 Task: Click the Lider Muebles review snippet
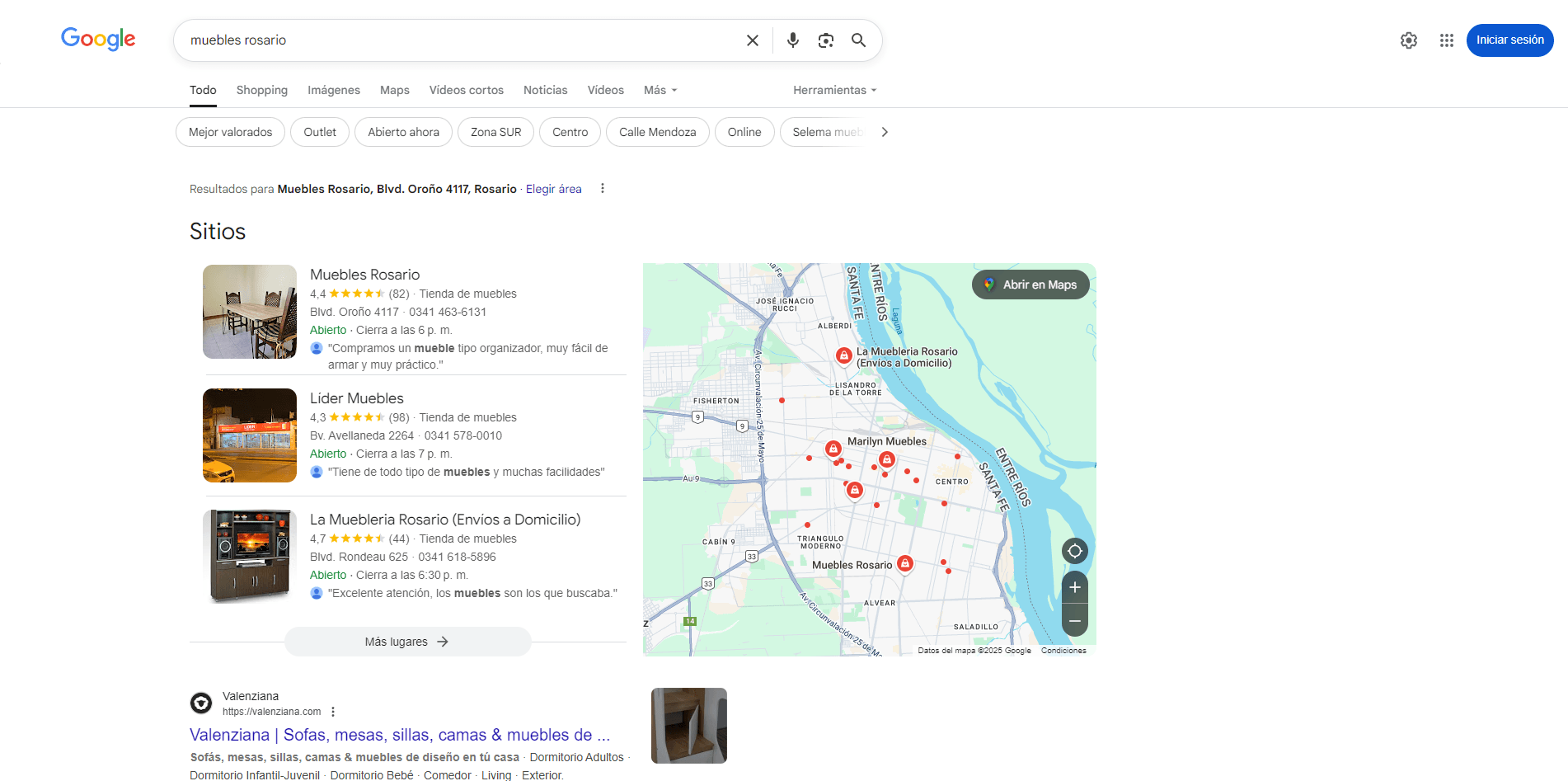(x=466, y=472)
